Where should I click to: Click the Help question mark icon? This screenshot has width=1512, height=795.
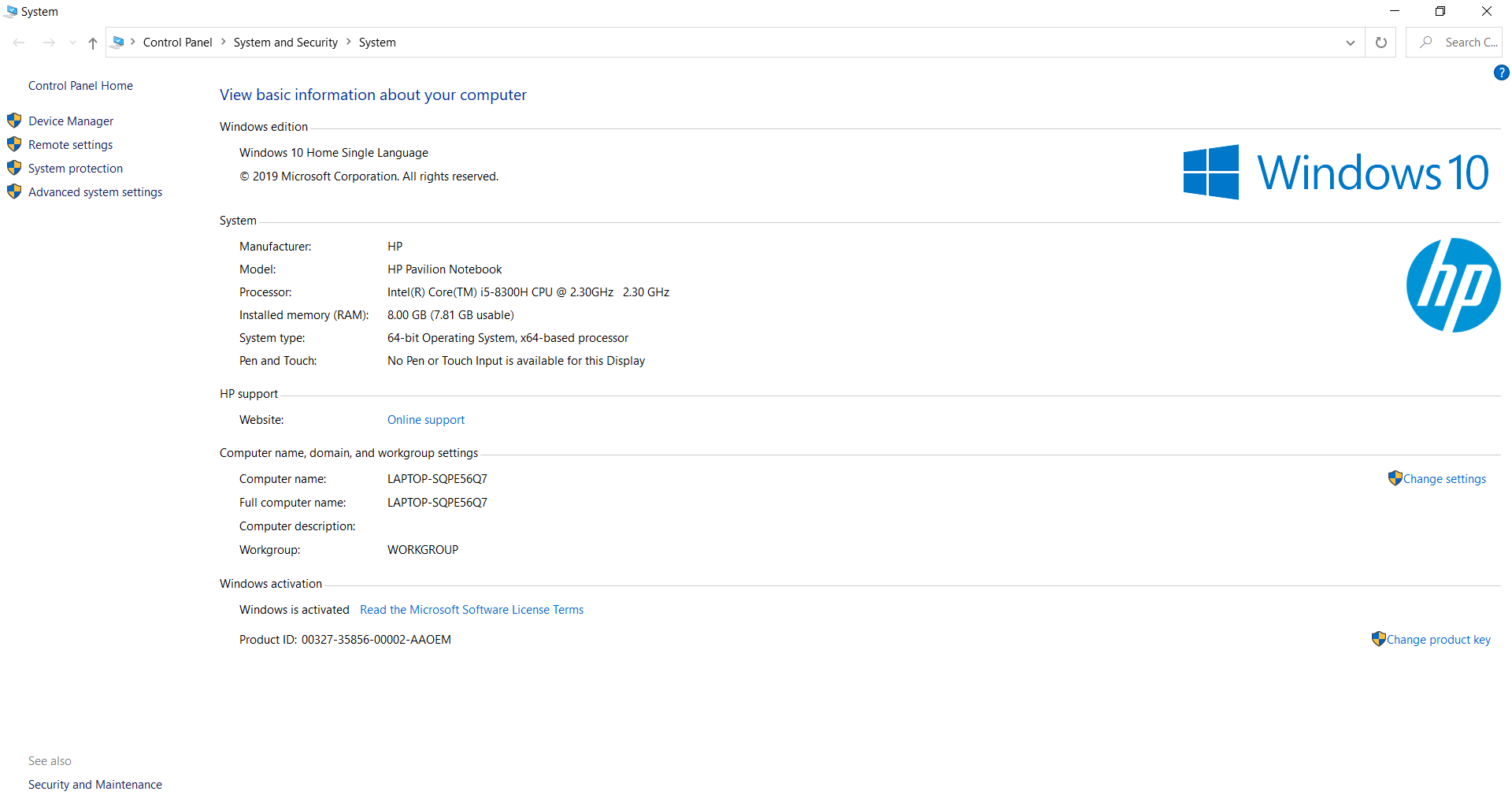point(1500,72)
